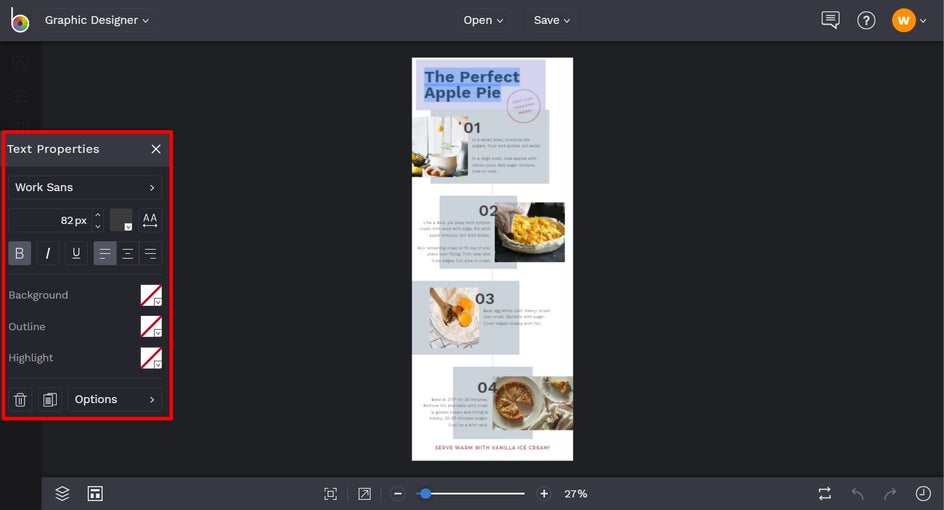
Task: Open the text Options submenu
Action: 115,399
